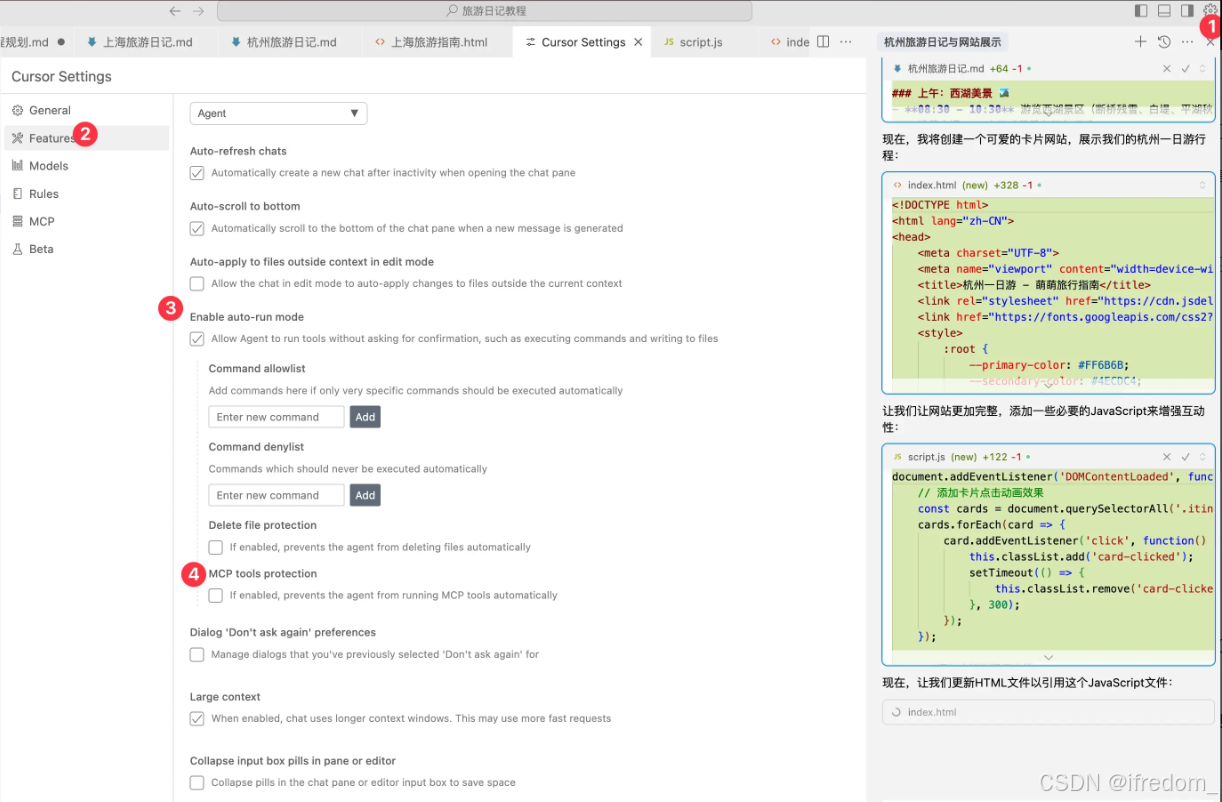This screenshot has height=802, width=1222.
Task: Expand script.js diff card chevrons
Action: [x=1203, y=457]
